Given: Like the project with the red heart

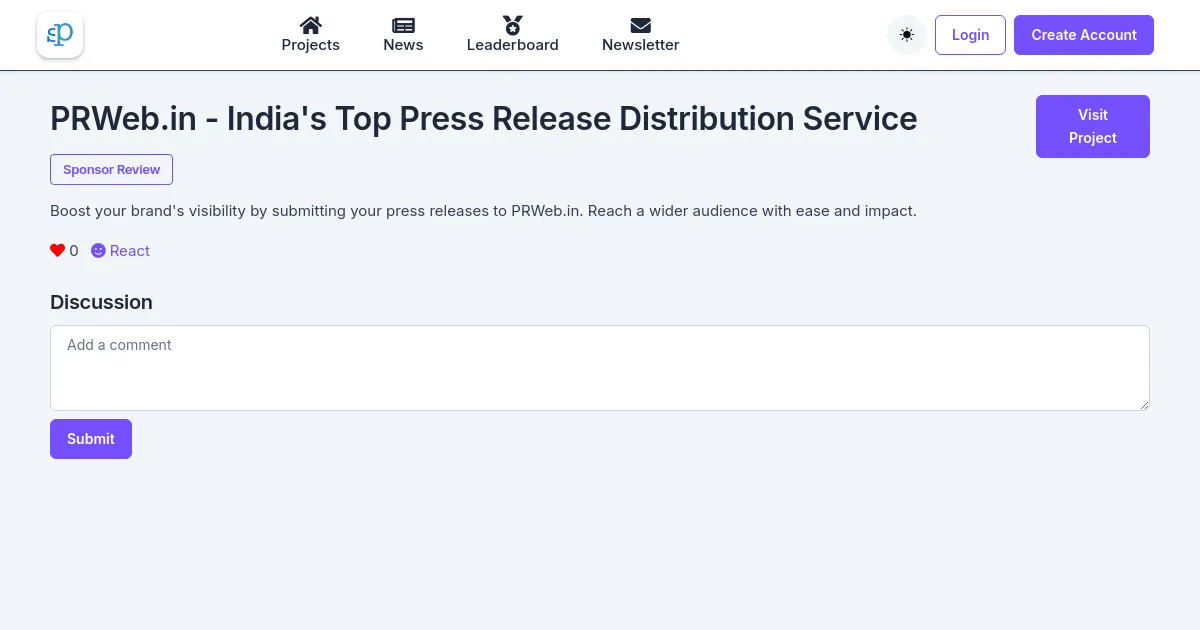Looking at the screenshot, I should [x=57, y=251].
